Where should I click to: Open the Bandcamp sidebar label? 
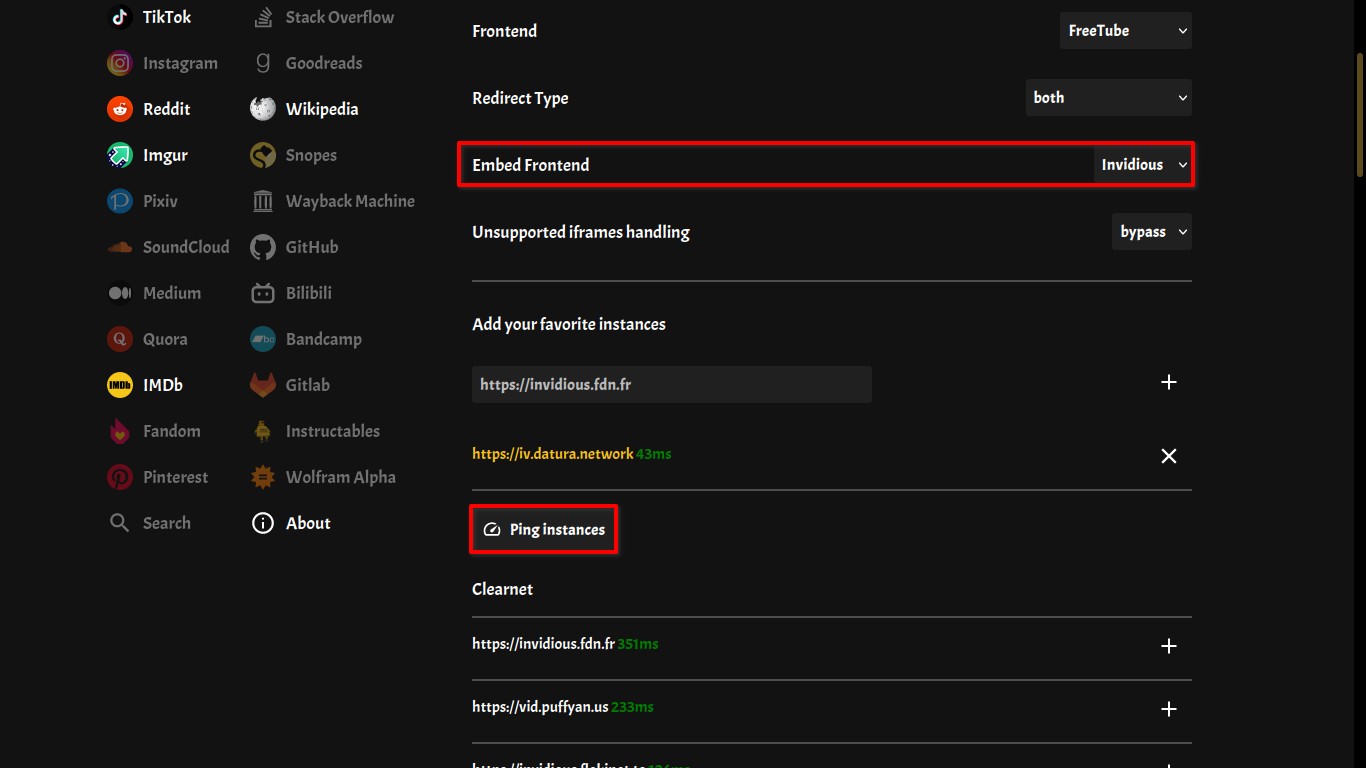click(324, 339)
